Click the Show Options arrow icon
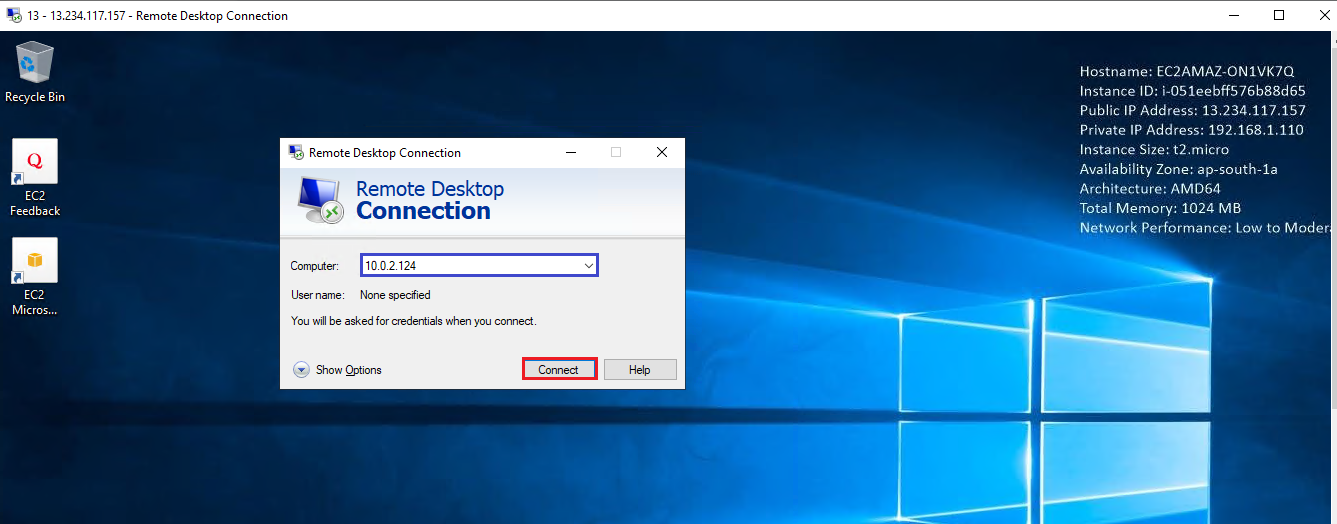 click(x=301, y=370)
